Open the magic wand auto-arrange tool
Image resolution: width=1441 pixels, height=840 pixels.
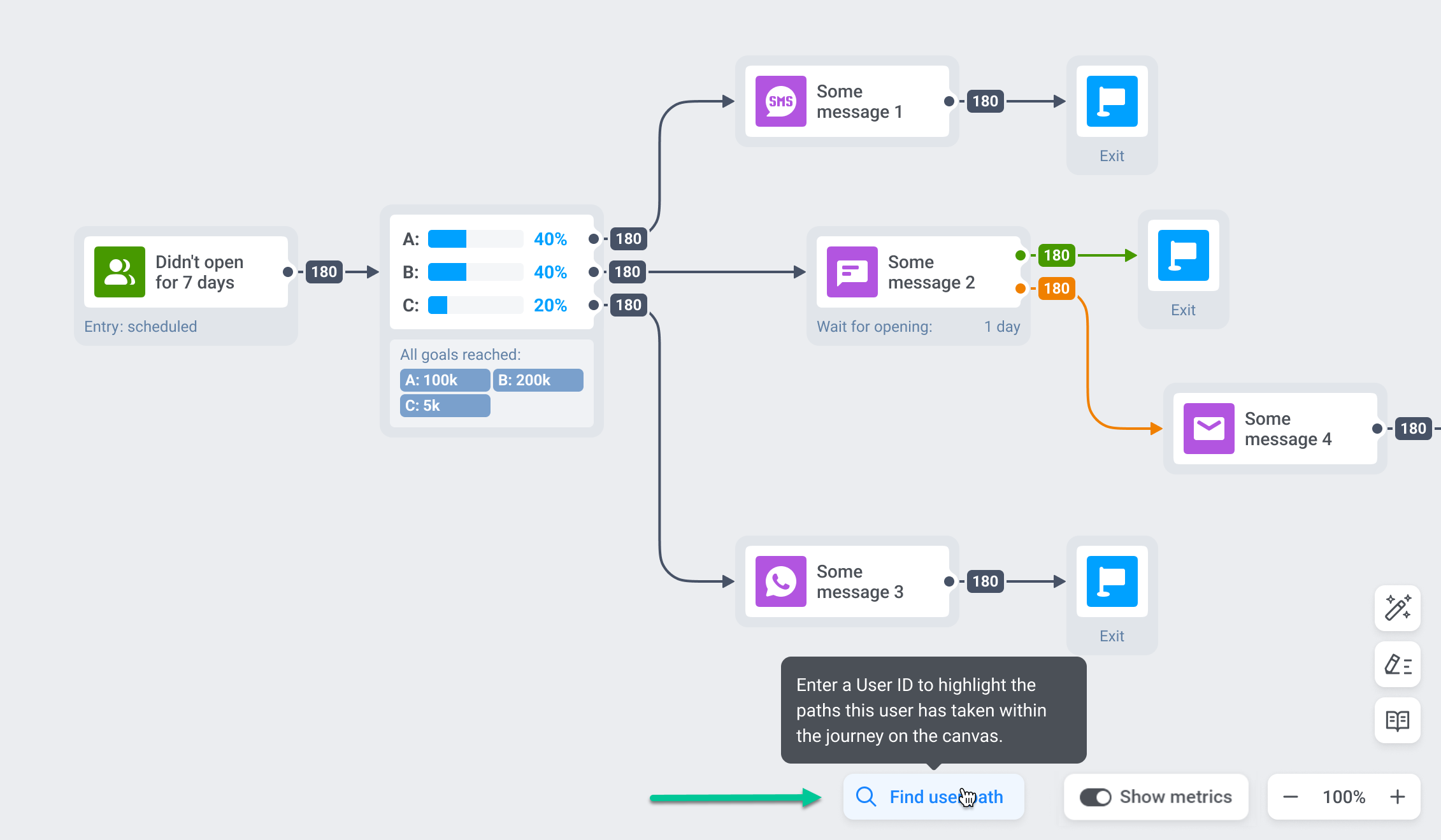point(1398,608)
